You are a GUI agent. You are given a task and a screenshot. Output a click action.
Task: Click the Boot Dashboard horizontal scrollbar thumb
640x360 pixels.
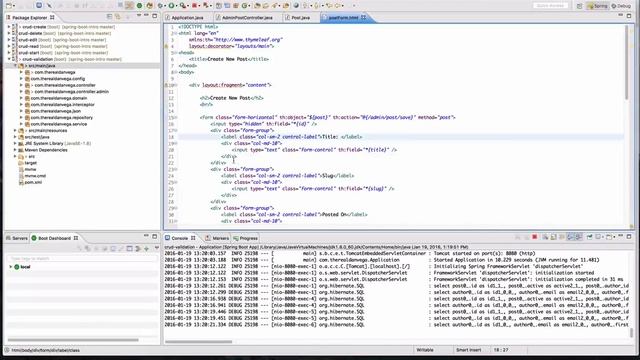click(x=73, y=340)
